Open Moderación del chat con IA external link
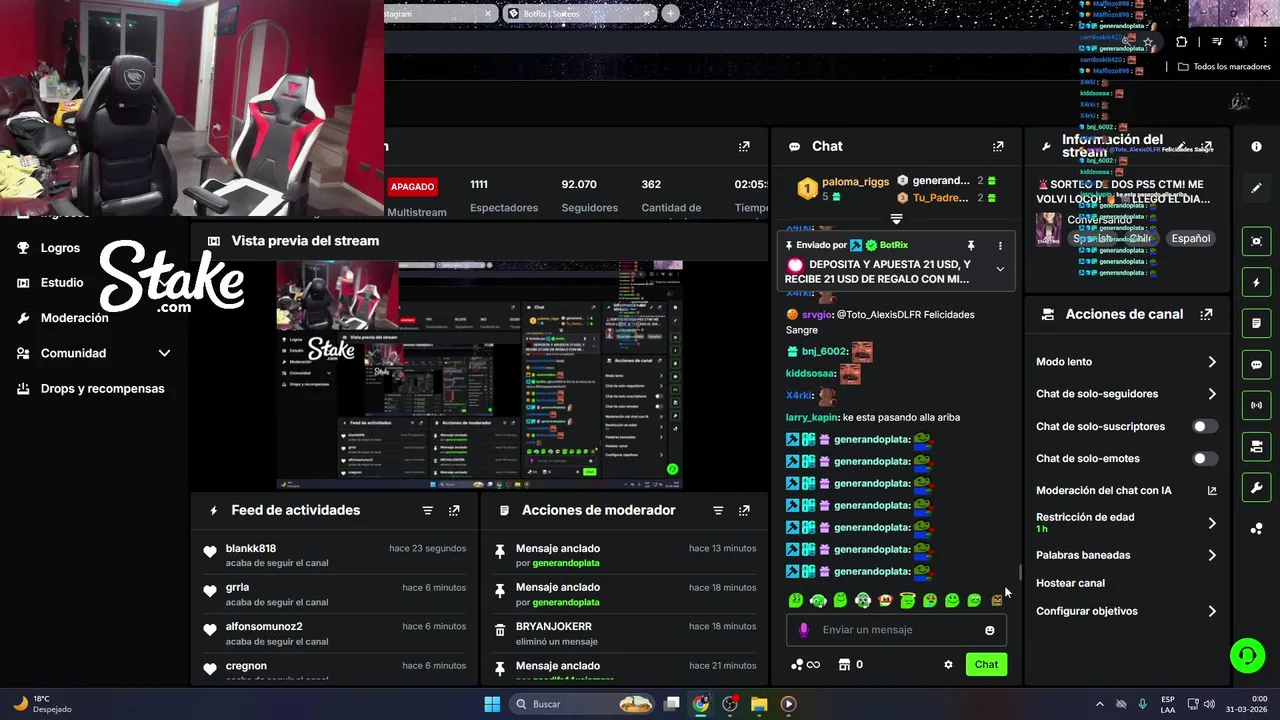 [1212, 491]
